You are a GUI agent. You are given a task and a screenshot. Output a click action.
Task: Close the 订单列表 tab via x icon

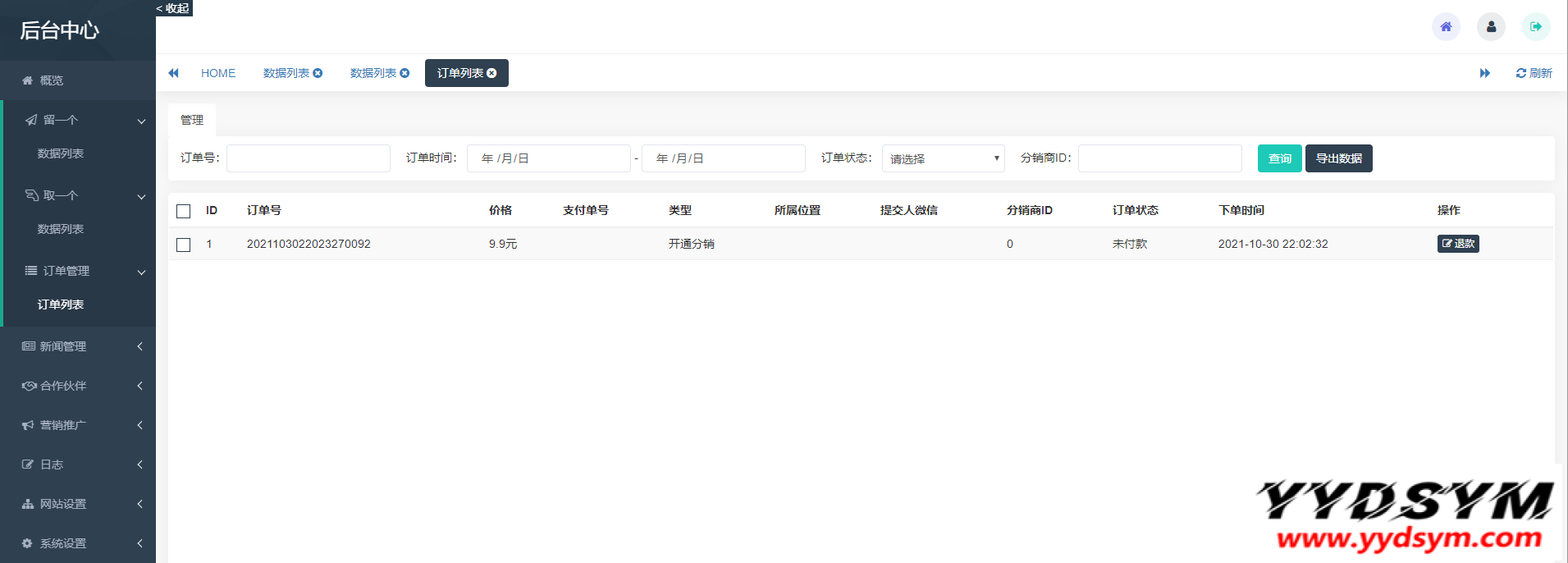point(491,73)
